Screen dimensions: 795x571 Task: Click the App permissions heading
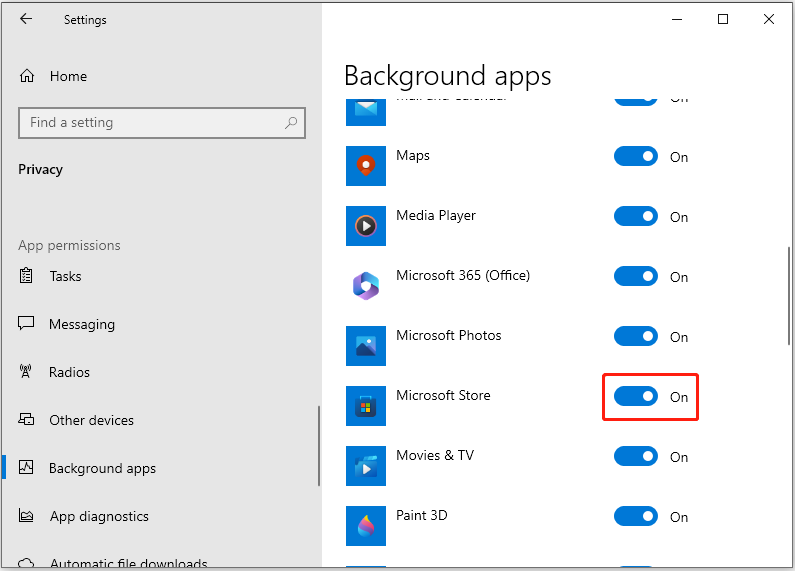click(x=69, y=245)
